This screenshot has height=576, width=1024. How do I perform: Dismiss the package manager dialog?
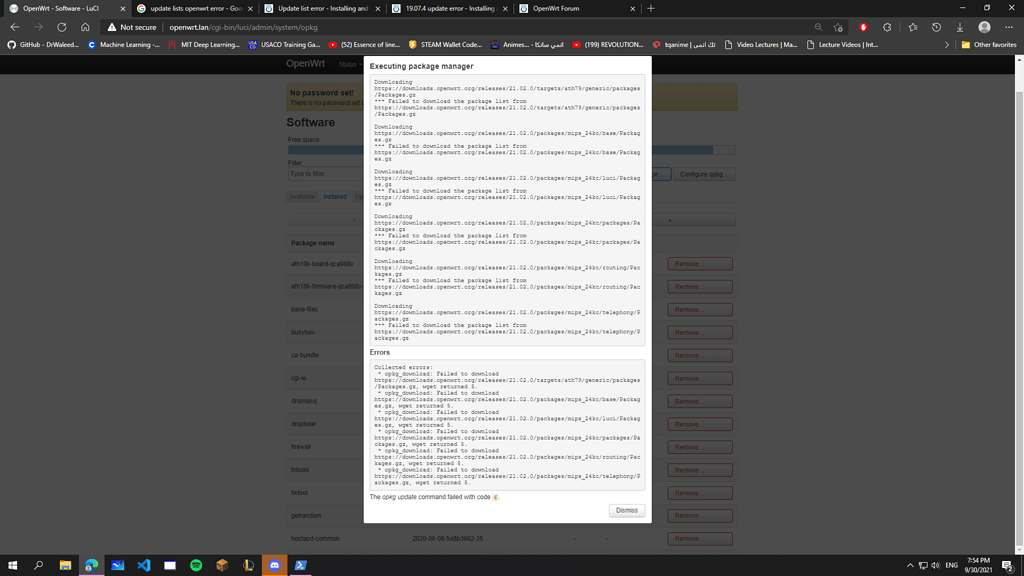click(x=626, y=510)
